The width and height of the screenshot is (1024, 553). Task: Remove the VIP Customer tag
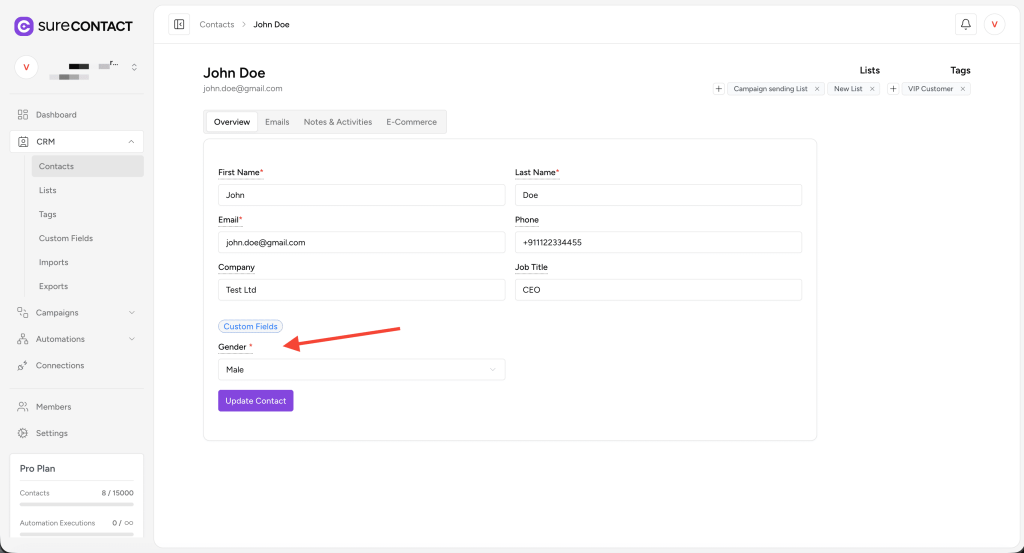pyautogui.click(x=963, y=89)
